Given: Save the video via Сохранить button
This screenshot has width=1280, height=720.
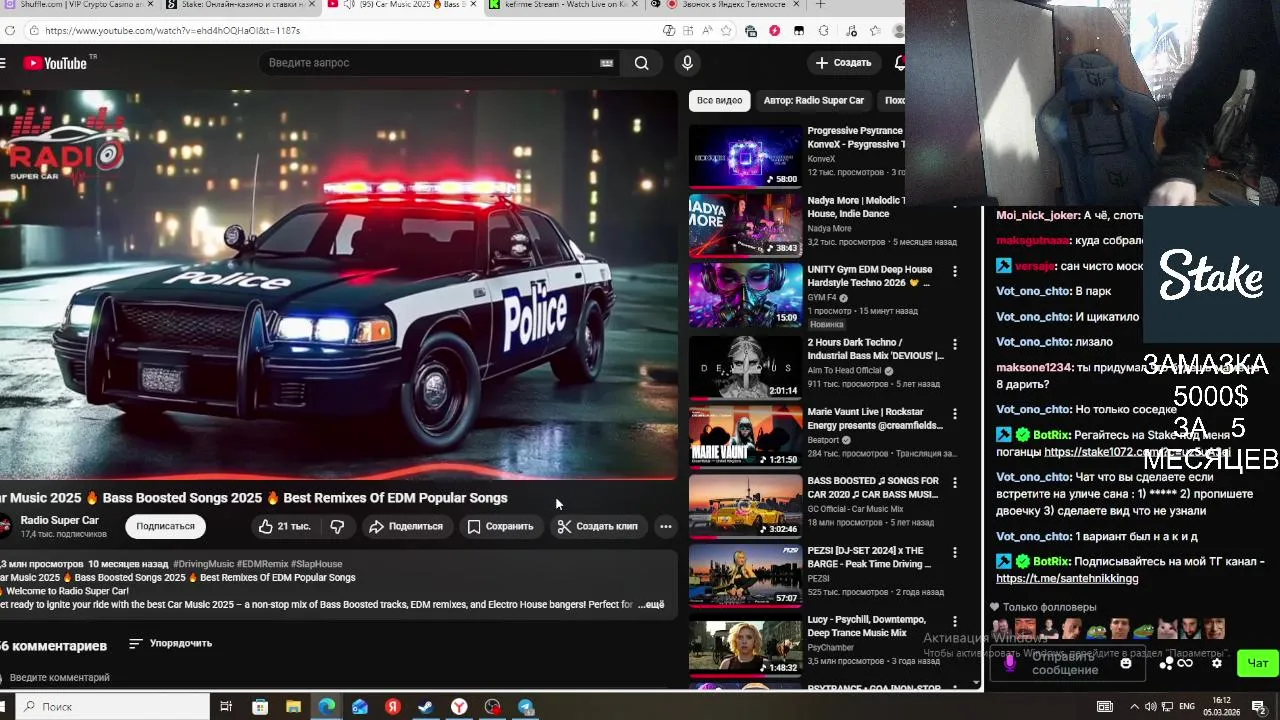Looking at the screenshot, I should (x=500, y=526).
